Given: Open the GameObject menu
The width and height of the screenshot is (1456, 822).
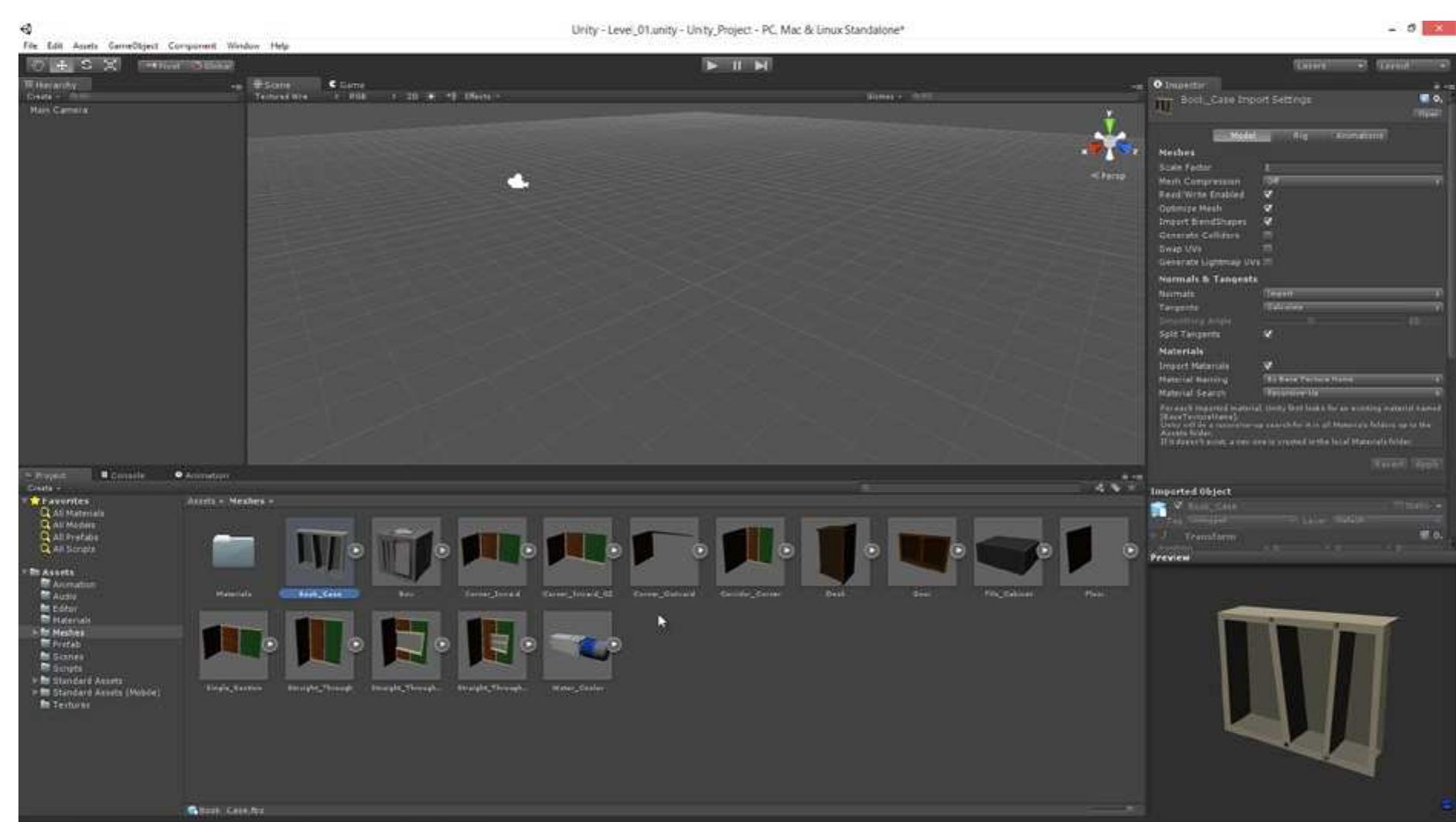Looking at the screenshot, I should 133,46.
